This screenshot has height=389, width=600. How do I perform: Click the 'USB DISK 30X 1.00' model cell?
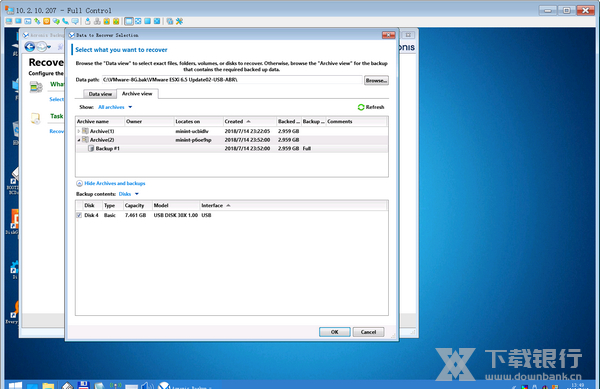click(x=176, y=215)
